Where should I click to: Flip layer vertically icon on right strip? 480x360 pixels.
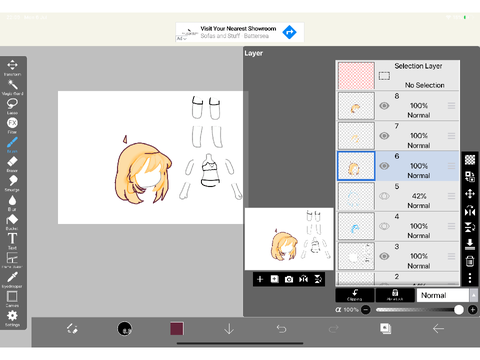pyautogui.click(x=470, y=227)
